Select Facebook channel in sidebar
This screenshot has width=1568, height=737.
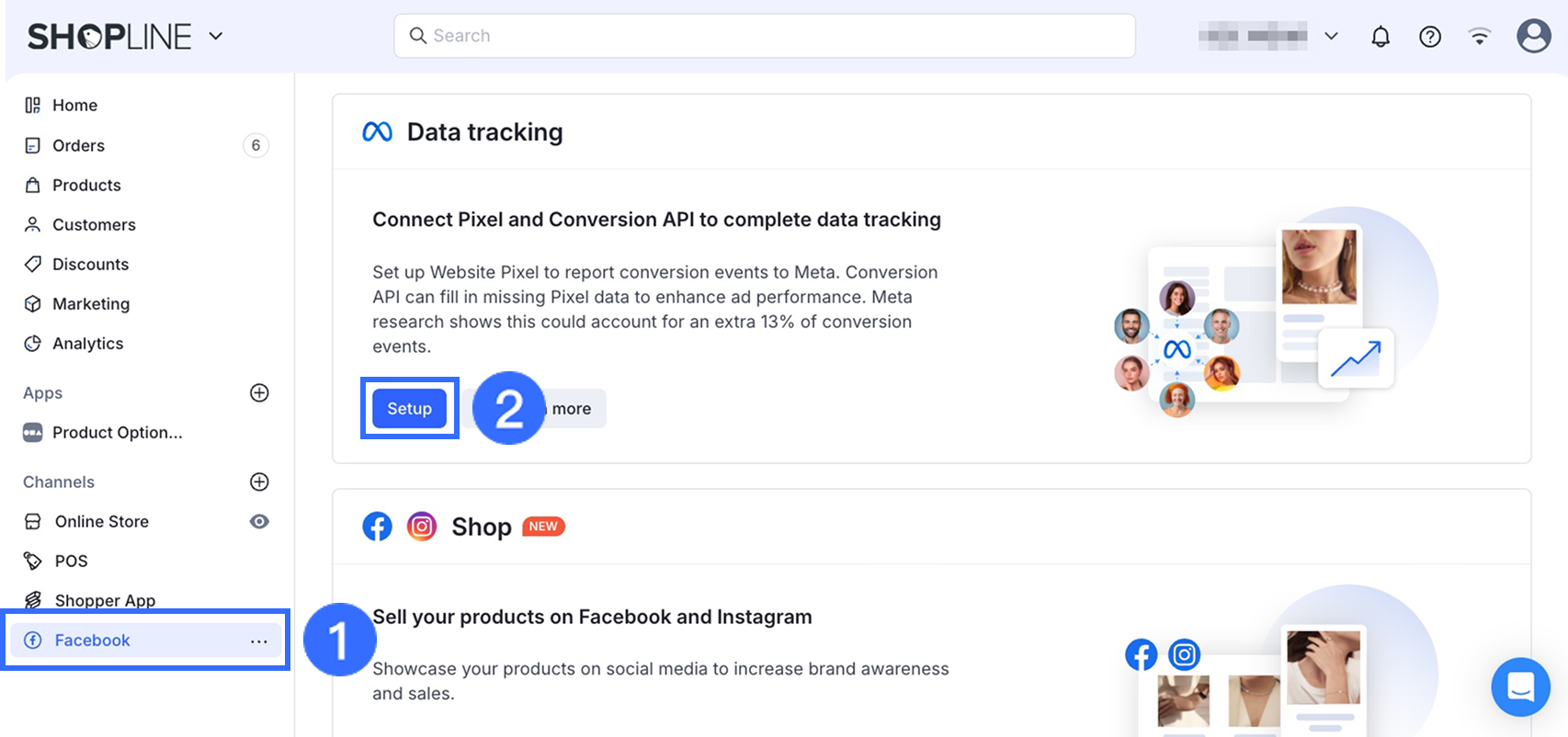click(92, 641)
